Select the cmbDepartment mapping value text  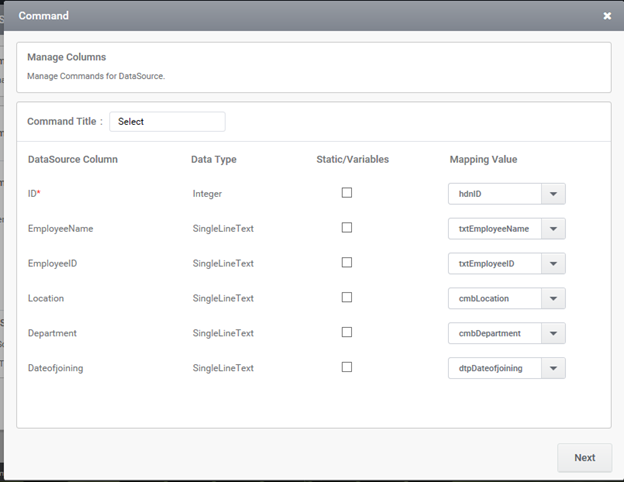(489, 334)
